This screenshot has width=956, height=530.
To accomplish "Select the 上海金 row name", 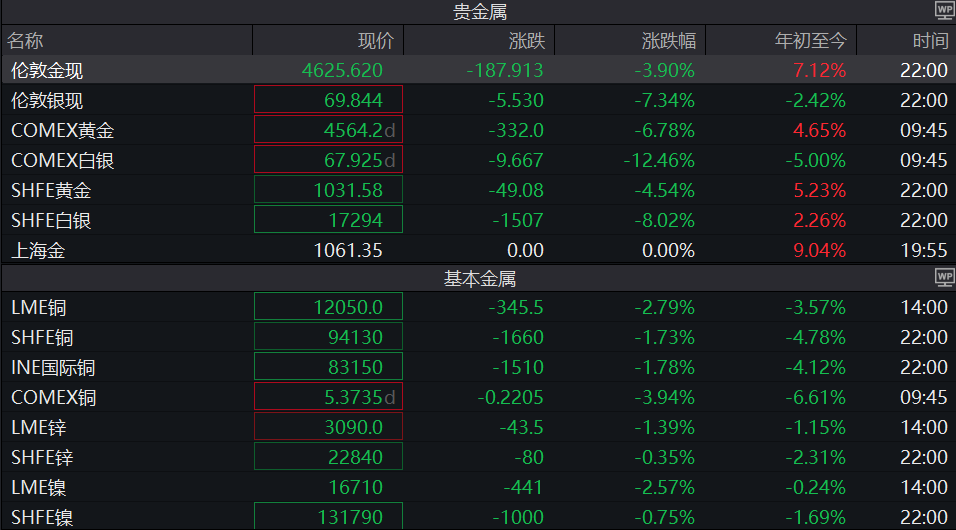I will point(38,251).
